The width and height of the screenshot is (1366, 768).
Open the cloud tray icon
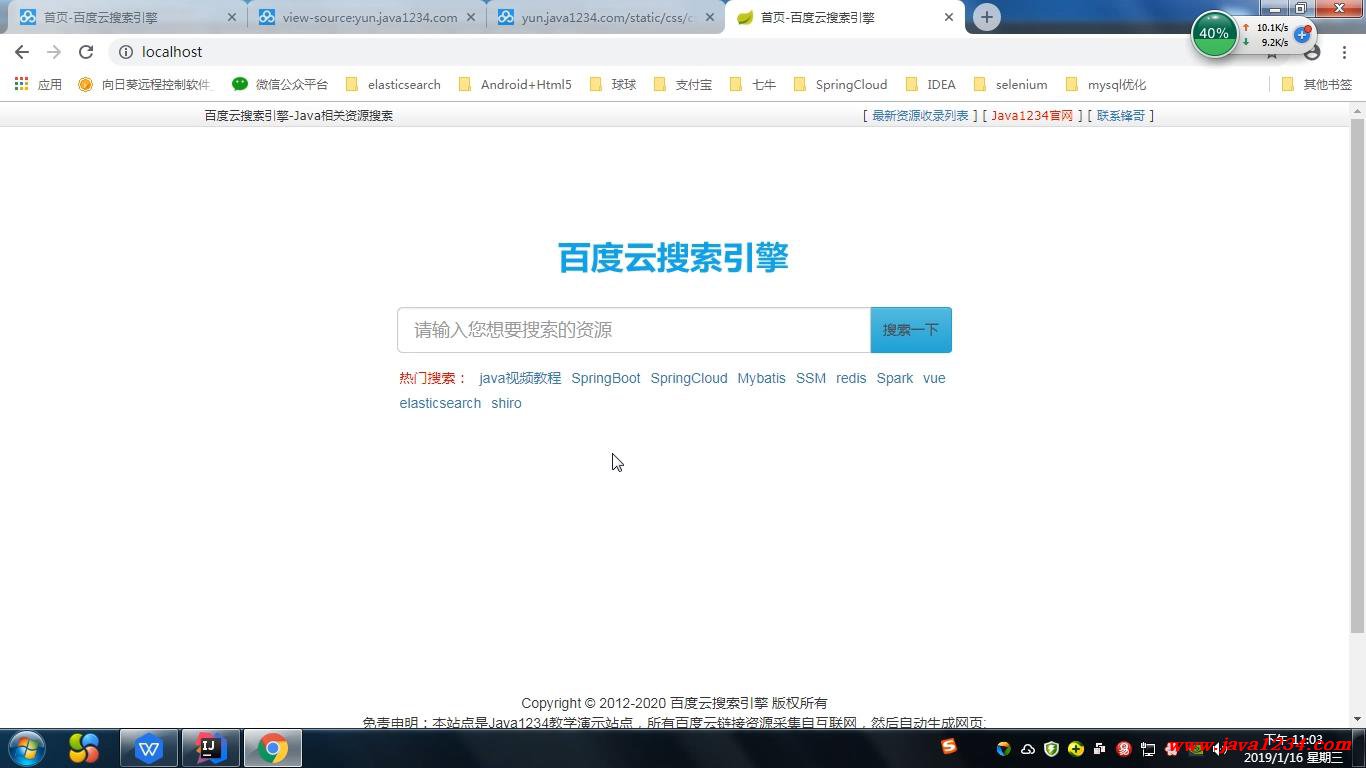(1027, 749)
